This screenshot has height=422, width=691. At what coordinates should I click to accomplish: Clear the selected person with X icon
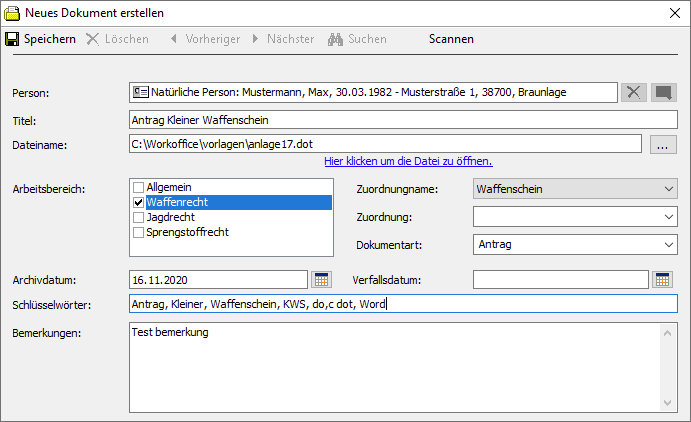tap(634, 92)
